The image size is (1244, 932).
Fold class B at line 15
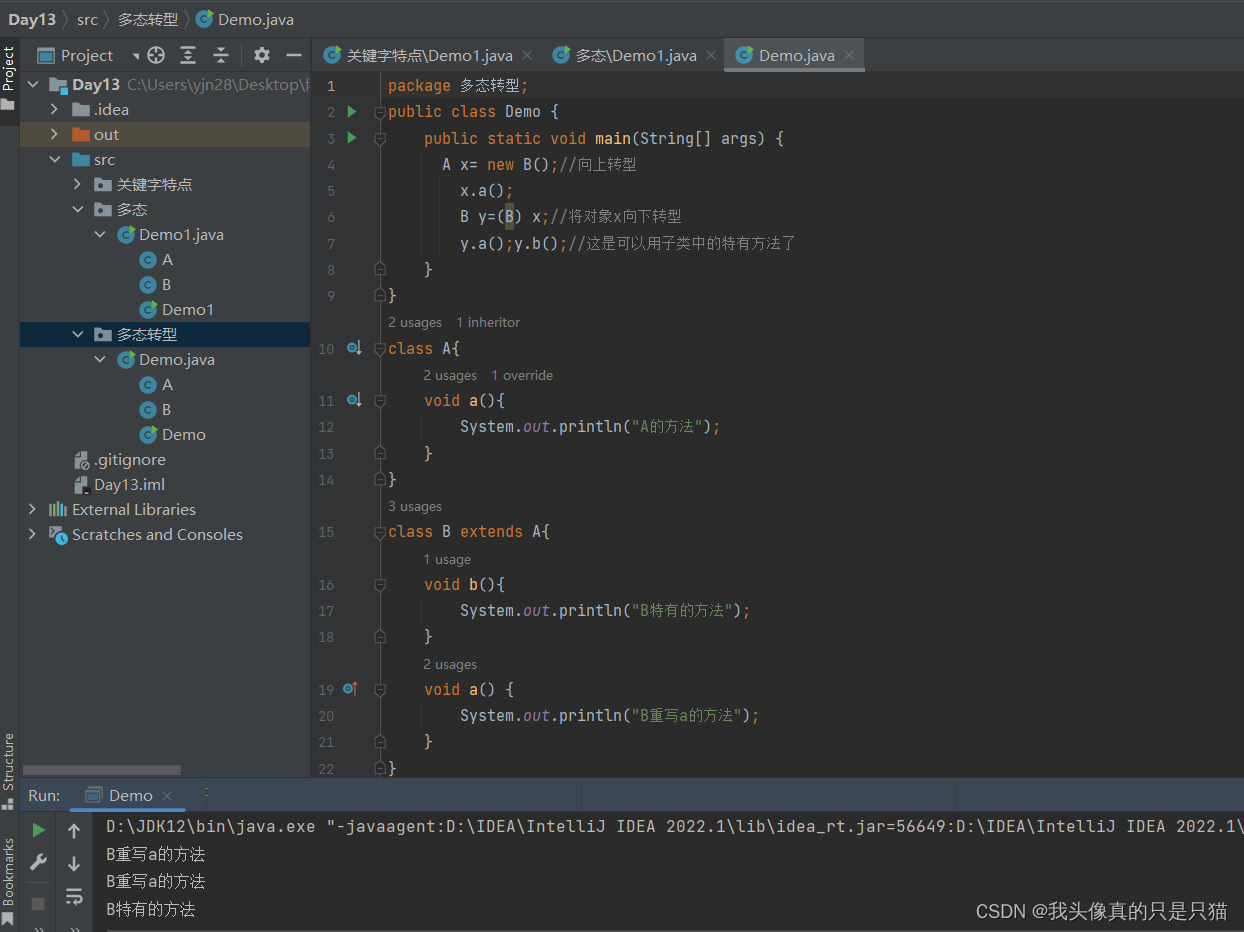(380, 532)
